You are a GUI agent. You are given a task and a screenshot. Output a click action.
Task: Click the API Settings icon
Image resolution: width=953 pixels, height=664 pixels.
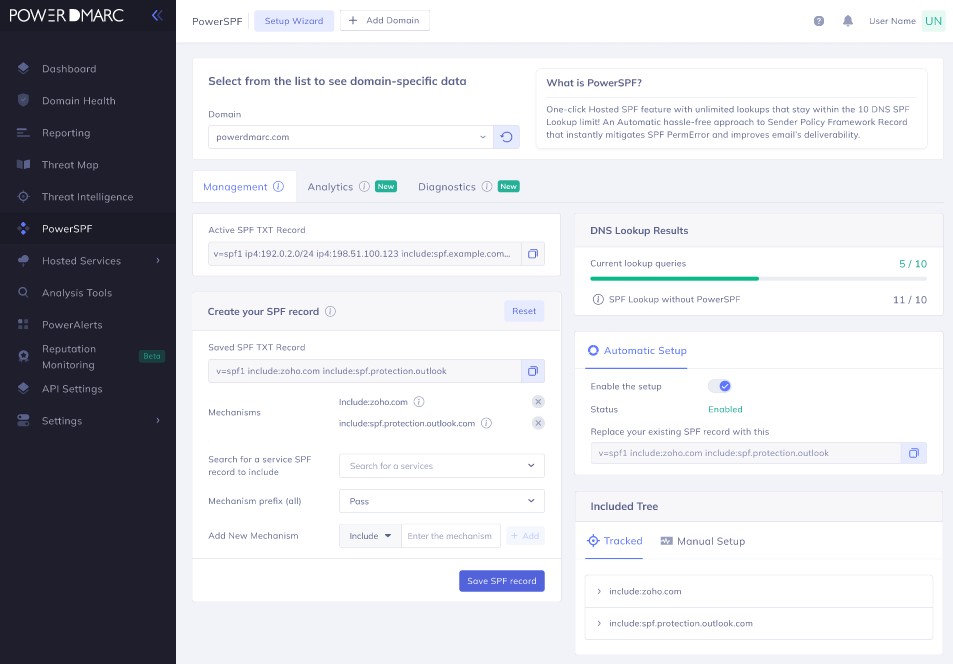point(23,388)
